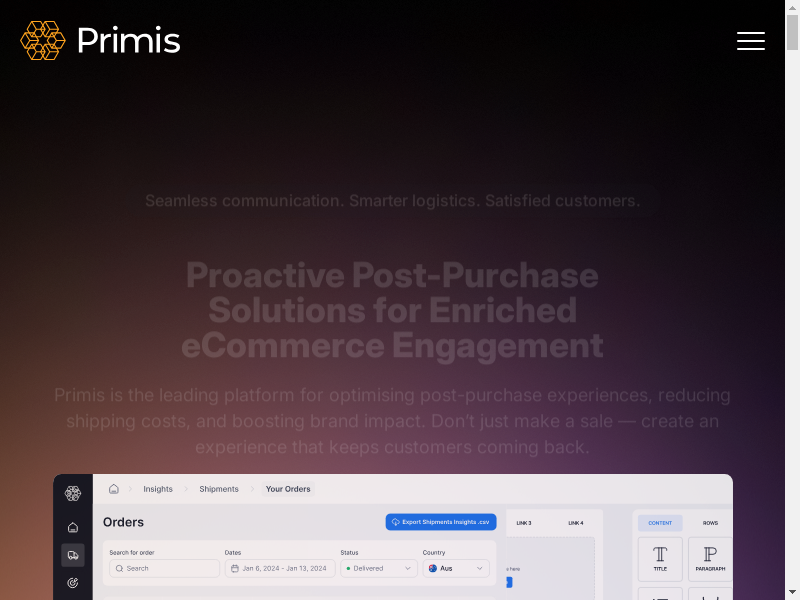This screenshot has width=800, height=600.
Task: Open the hamburger navigation menu
Action: pyautogui.click(x=751, y=41)
